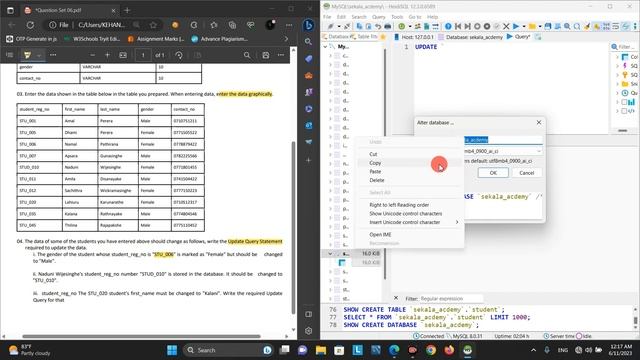Viewport: 640px width, 360px height.
Task: Open HeidiSQL Edit menu
Action: [341, 17]
